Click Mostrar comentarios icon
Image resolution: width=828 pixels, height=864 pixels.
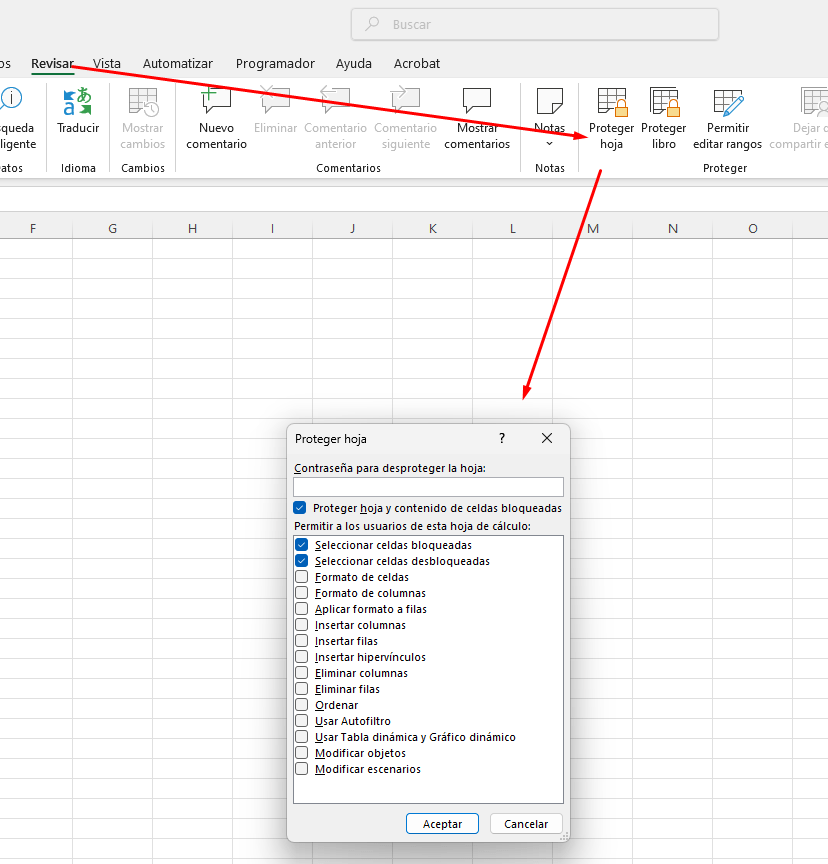tap(477, 102)
